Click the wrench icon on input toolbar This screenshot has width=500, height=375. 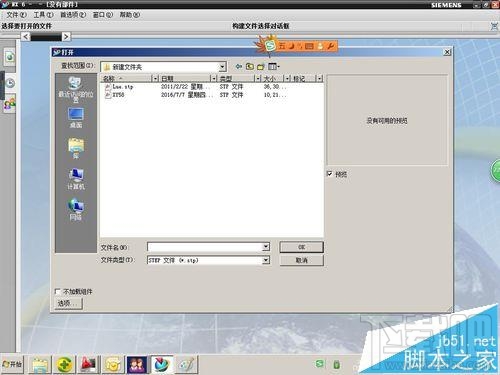(x=330, y=46)
